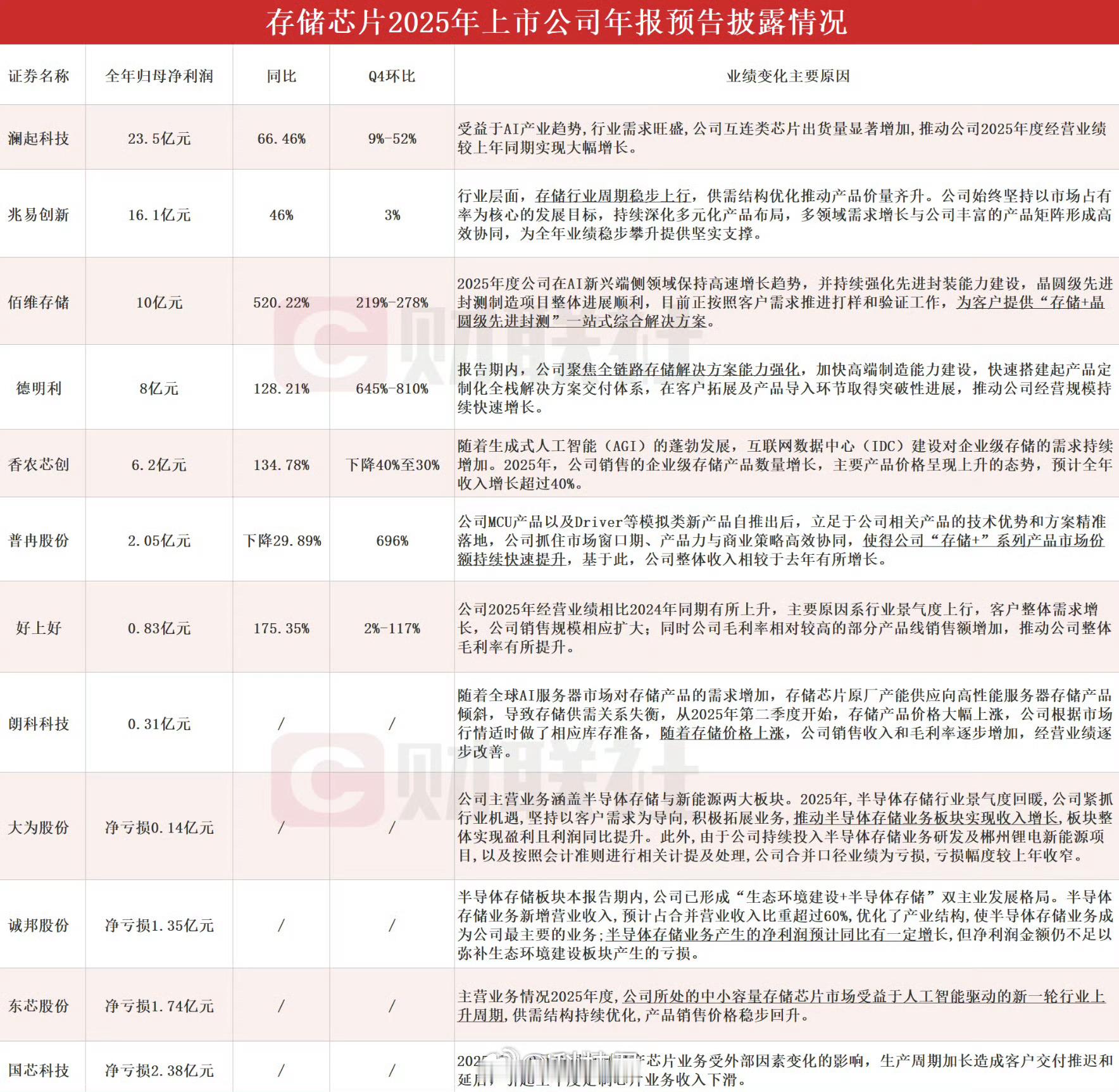Select the 全年归母净利润 column header
Image resolution: width=1119 pixels, height=1092 pixels.
[x=158, y=74]
